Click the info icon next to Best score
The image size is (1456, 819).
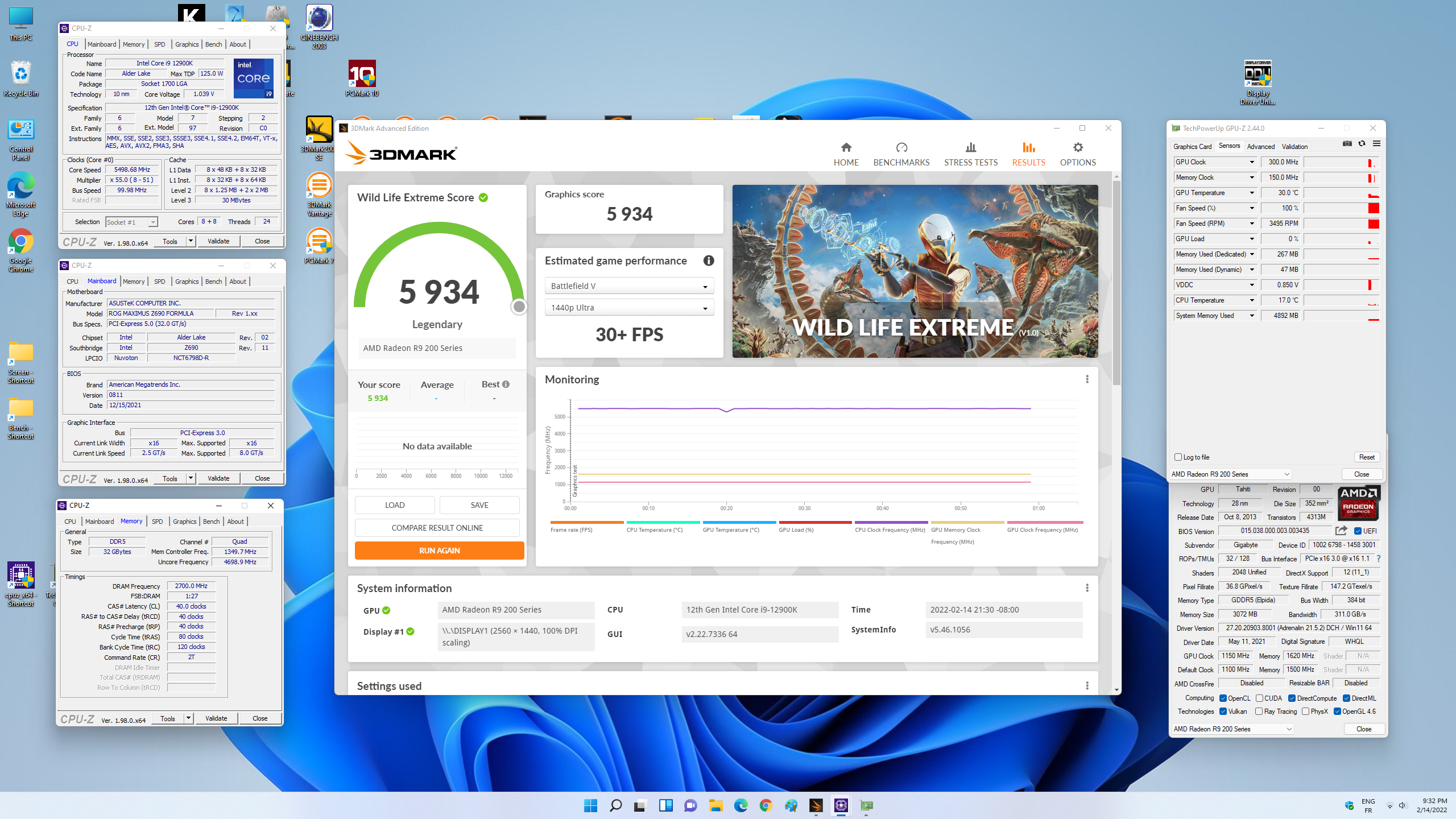[x=506, y=384]
